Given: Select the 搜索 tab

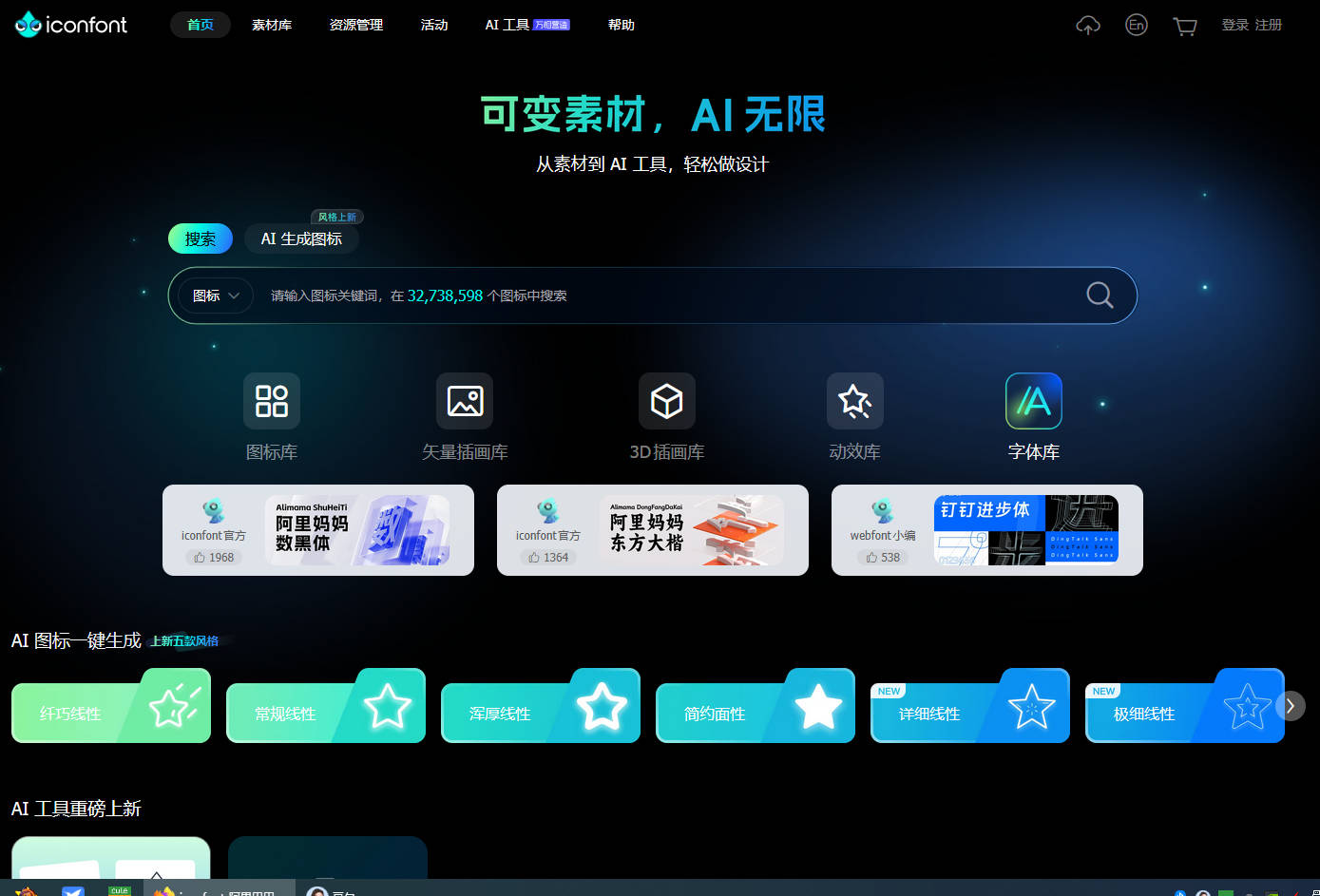Looking at the screenshot, I should click(x=201, y=239).
